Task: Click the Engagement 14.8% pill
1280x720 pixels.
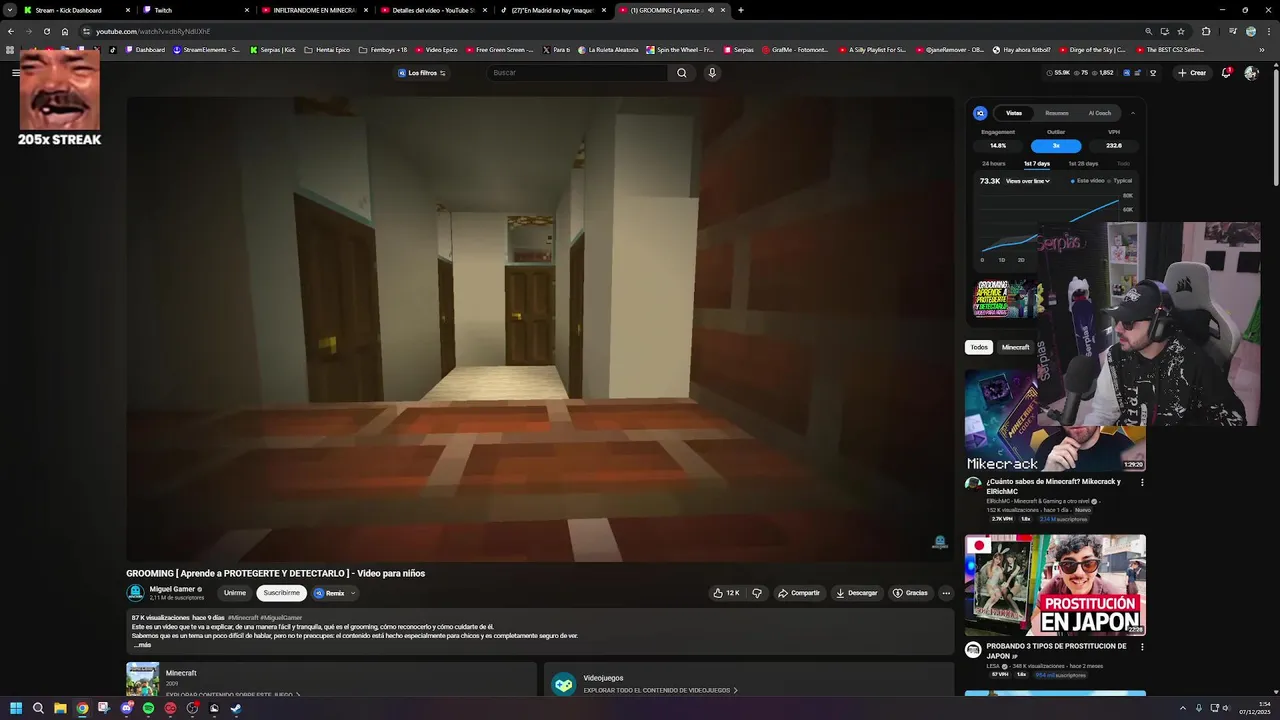Action: click(998, 146)
